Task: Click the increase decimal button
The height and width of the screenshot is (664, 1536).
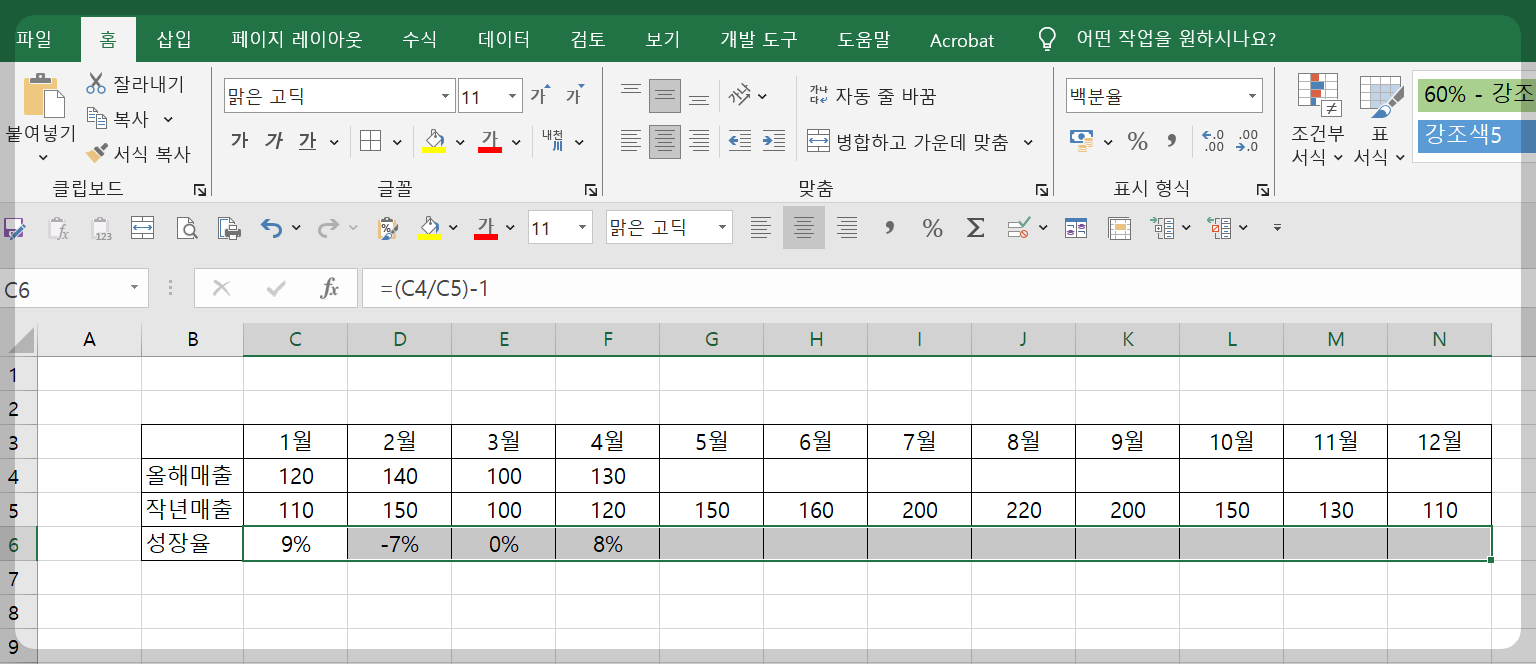Action: click(x=1213, y=141)
